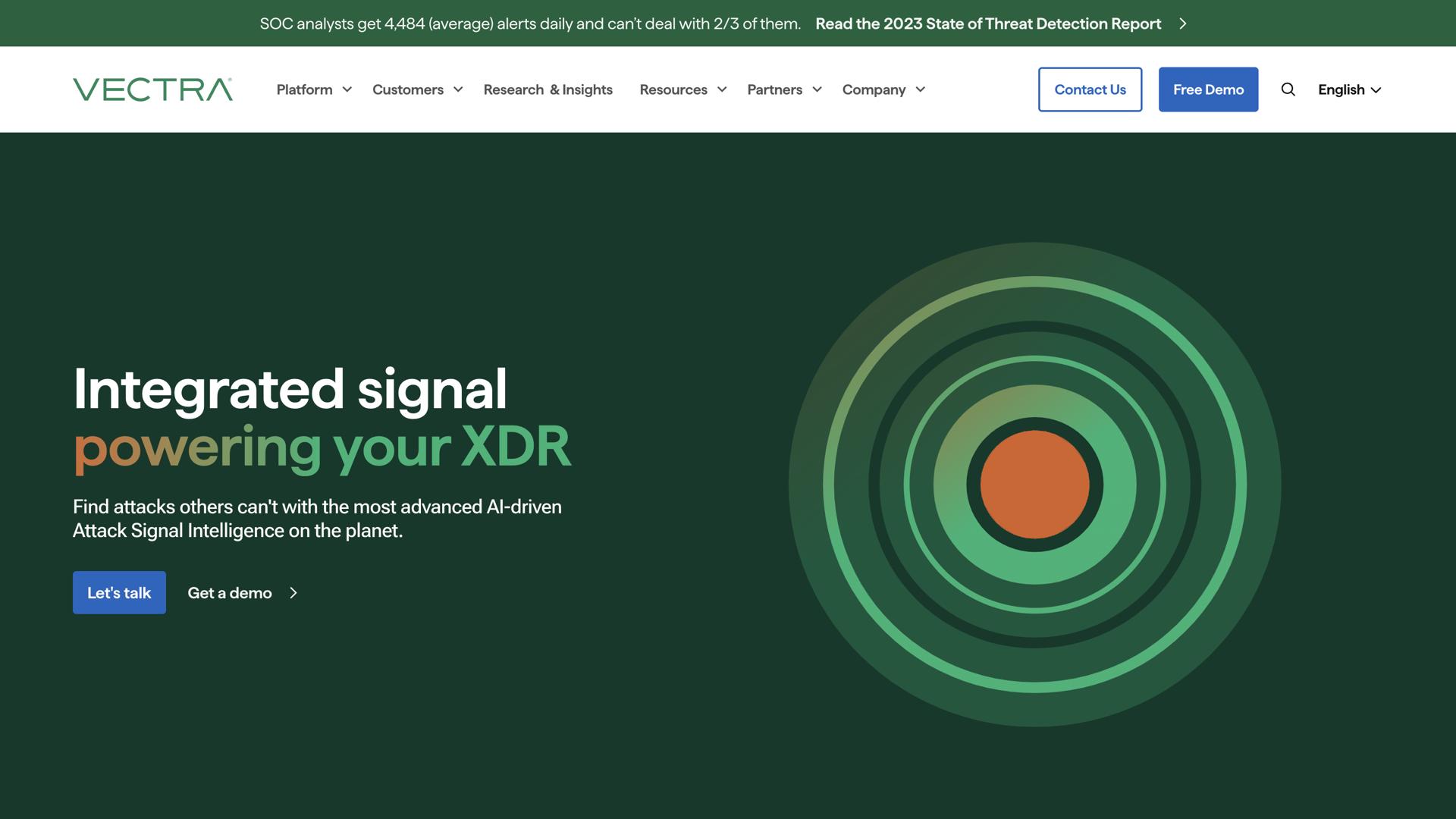
Task: Click chevron next to Get a demo
Action: point(293,593)
